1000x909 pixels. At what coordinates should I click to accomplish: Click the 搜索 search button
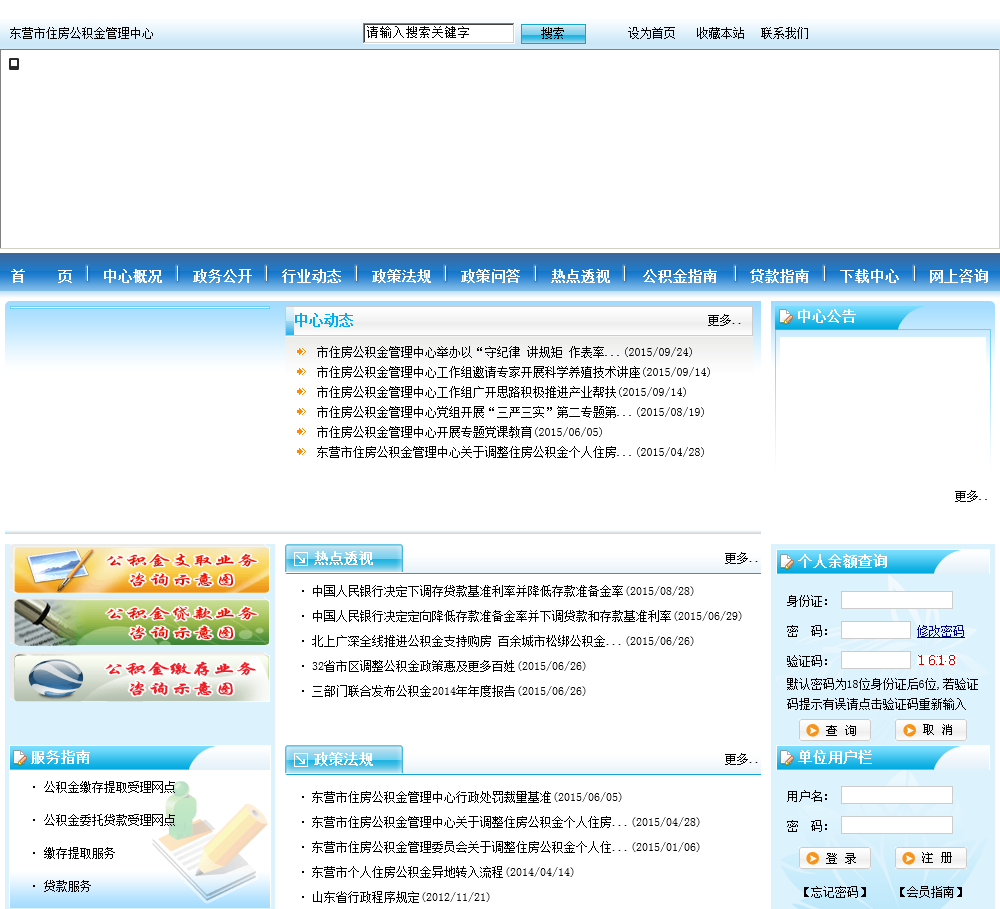(553, 33)
